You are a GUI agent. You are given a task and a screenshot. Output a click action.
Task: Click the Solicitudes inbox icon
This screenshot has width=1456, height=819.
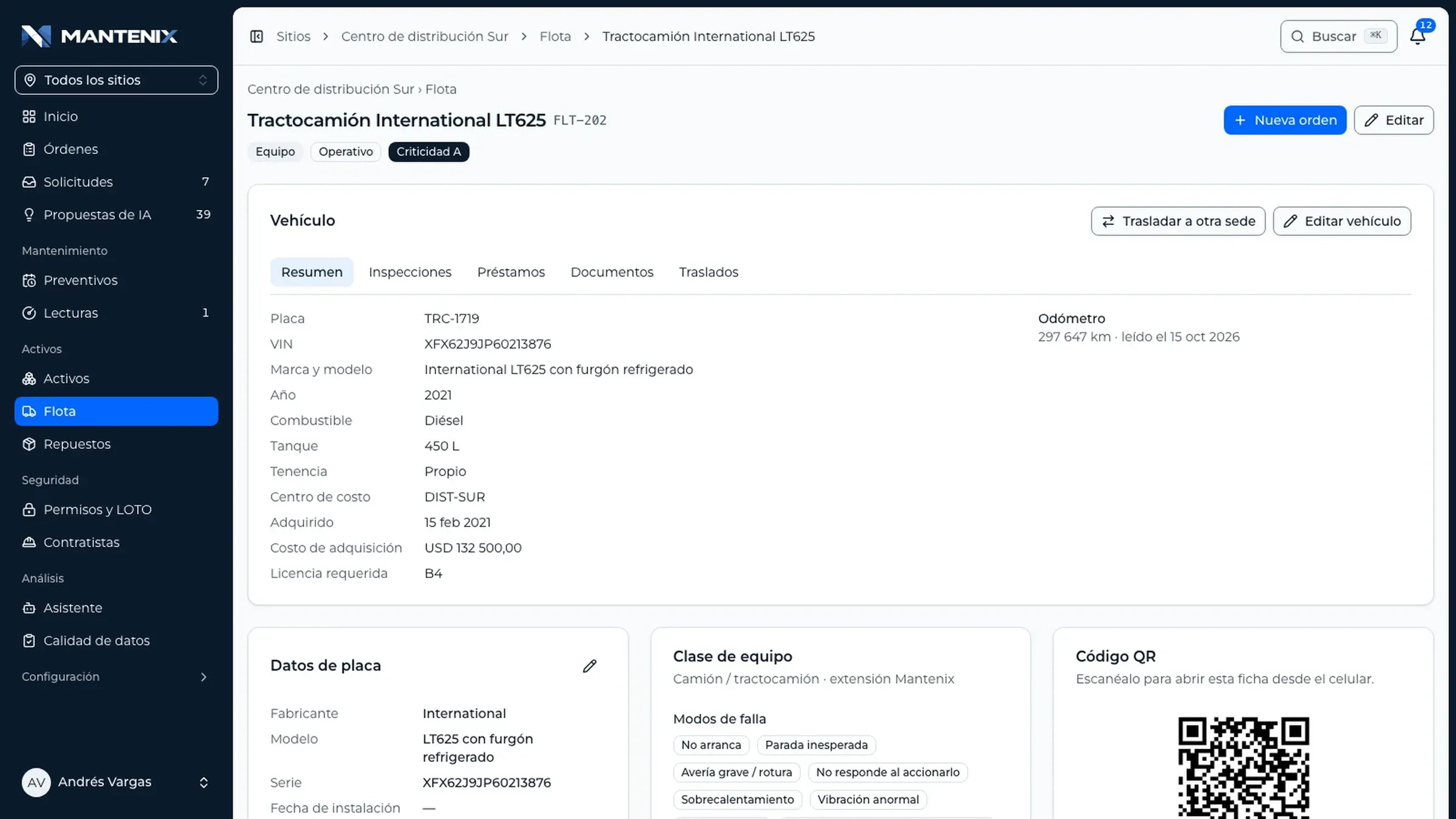29,182
